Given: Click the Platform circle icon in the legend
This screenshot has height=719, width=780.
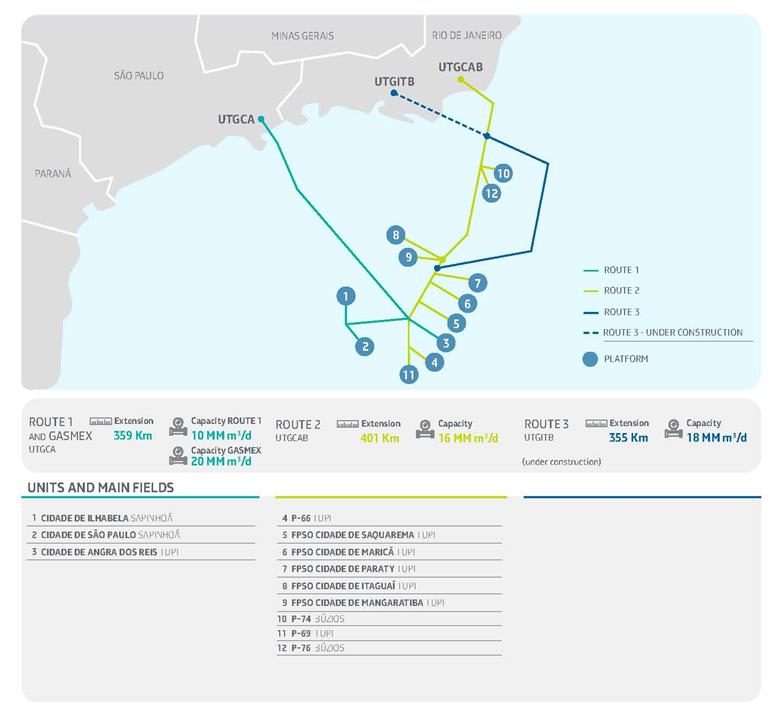Looking at the screenshot, I should click(x=593, y=357).
